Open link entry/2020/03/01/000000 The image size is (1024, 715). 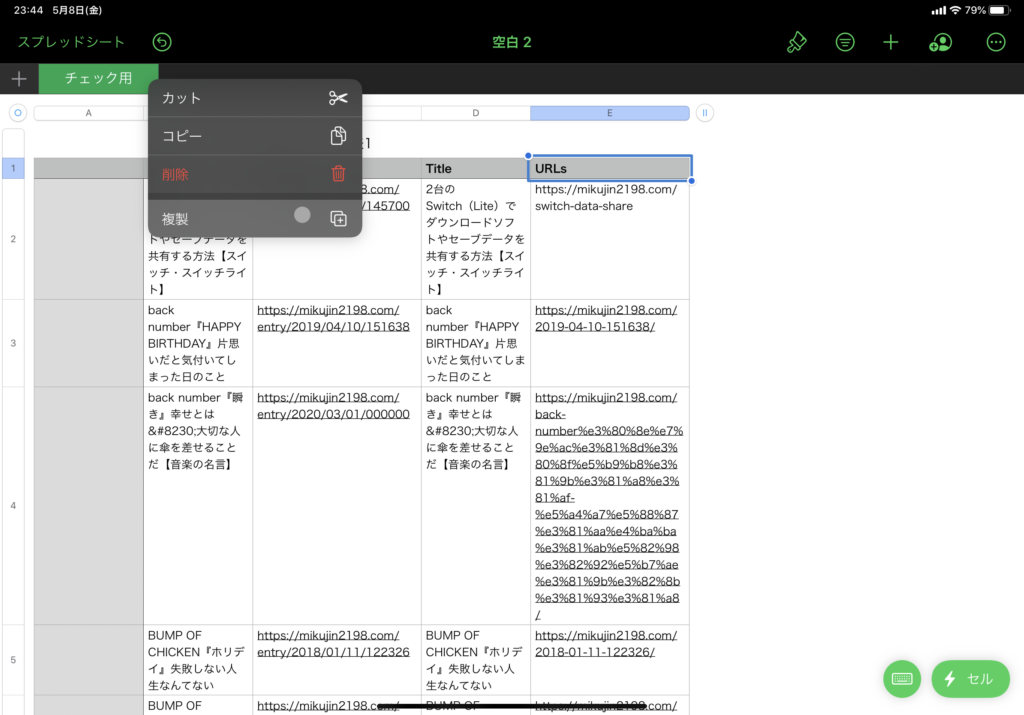point(333,406)
